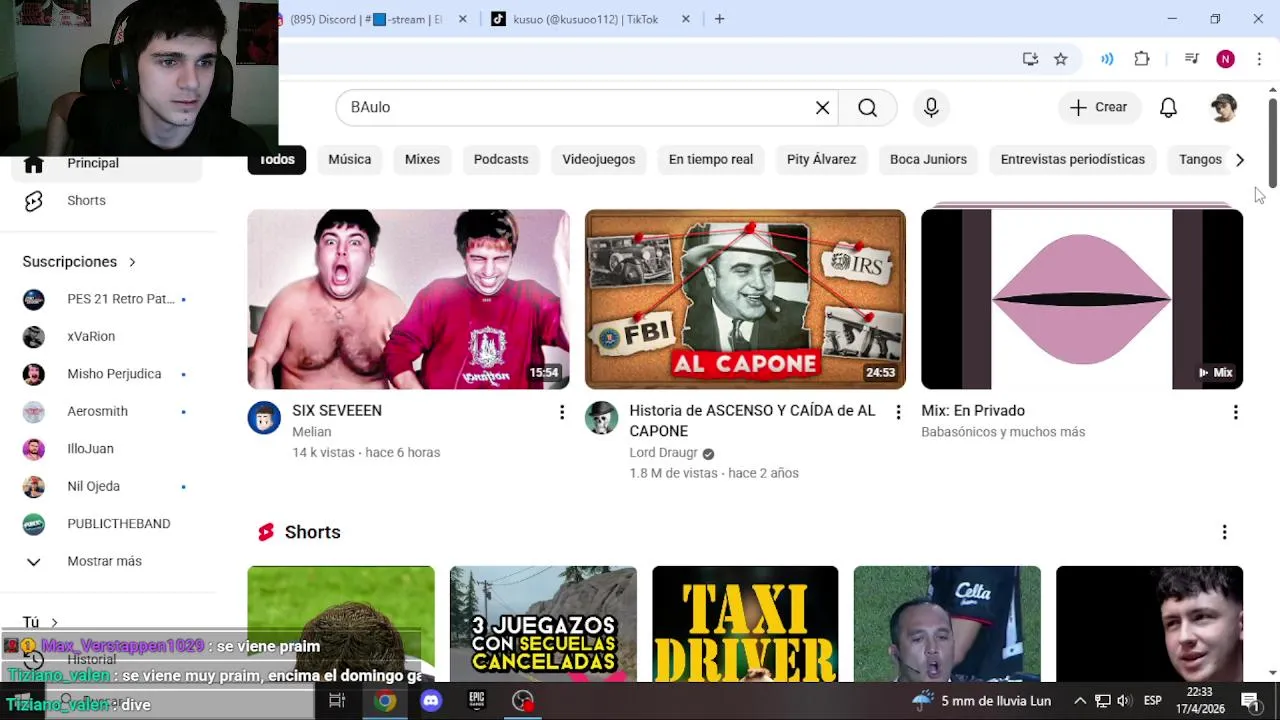Open a new browser tab
Image resolution: width=1280 pixels, height=720 pixels.
[x=719, y=19]
